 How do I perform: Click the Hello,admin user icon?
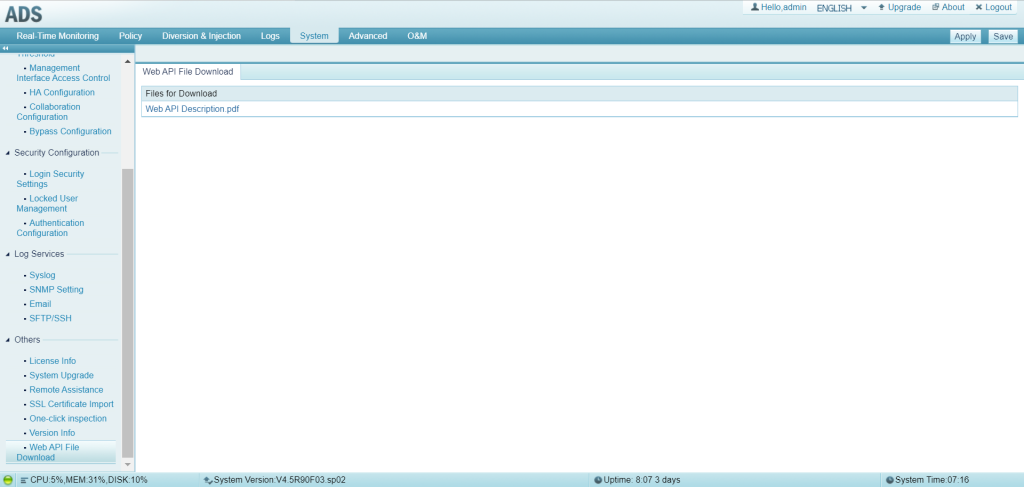click(x=755, y=7)
